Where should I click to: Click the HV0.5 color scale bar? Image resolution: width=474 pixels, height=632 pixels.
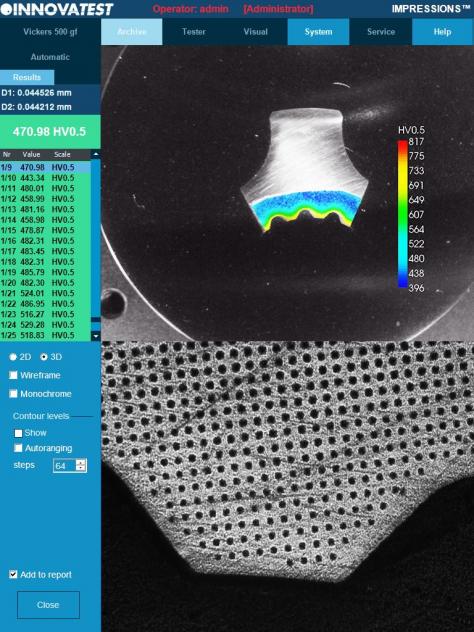pyautogui.click(x=403, y=214)
